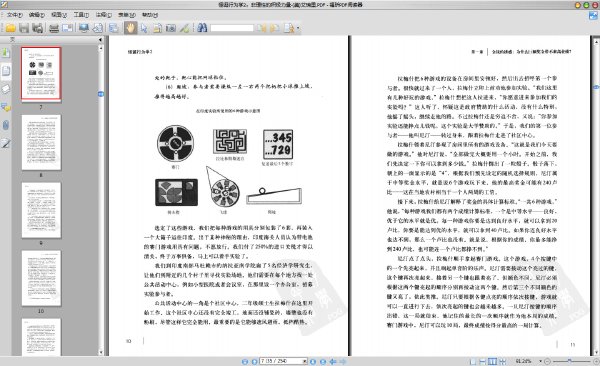Click the Save floppy disk icon
The width and height of the screenshot is (600, 366).
pyautogui.click(x=24, y=28)
